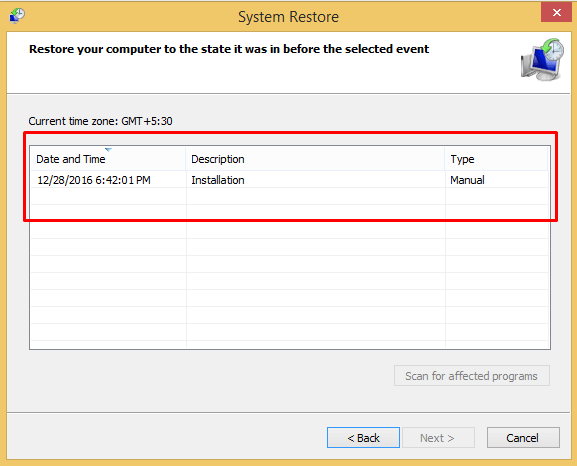Viewport: 577px width, 466px height.
Task: Click the Current time zone GMT+5:30 label
Action: tap(100, 121)
